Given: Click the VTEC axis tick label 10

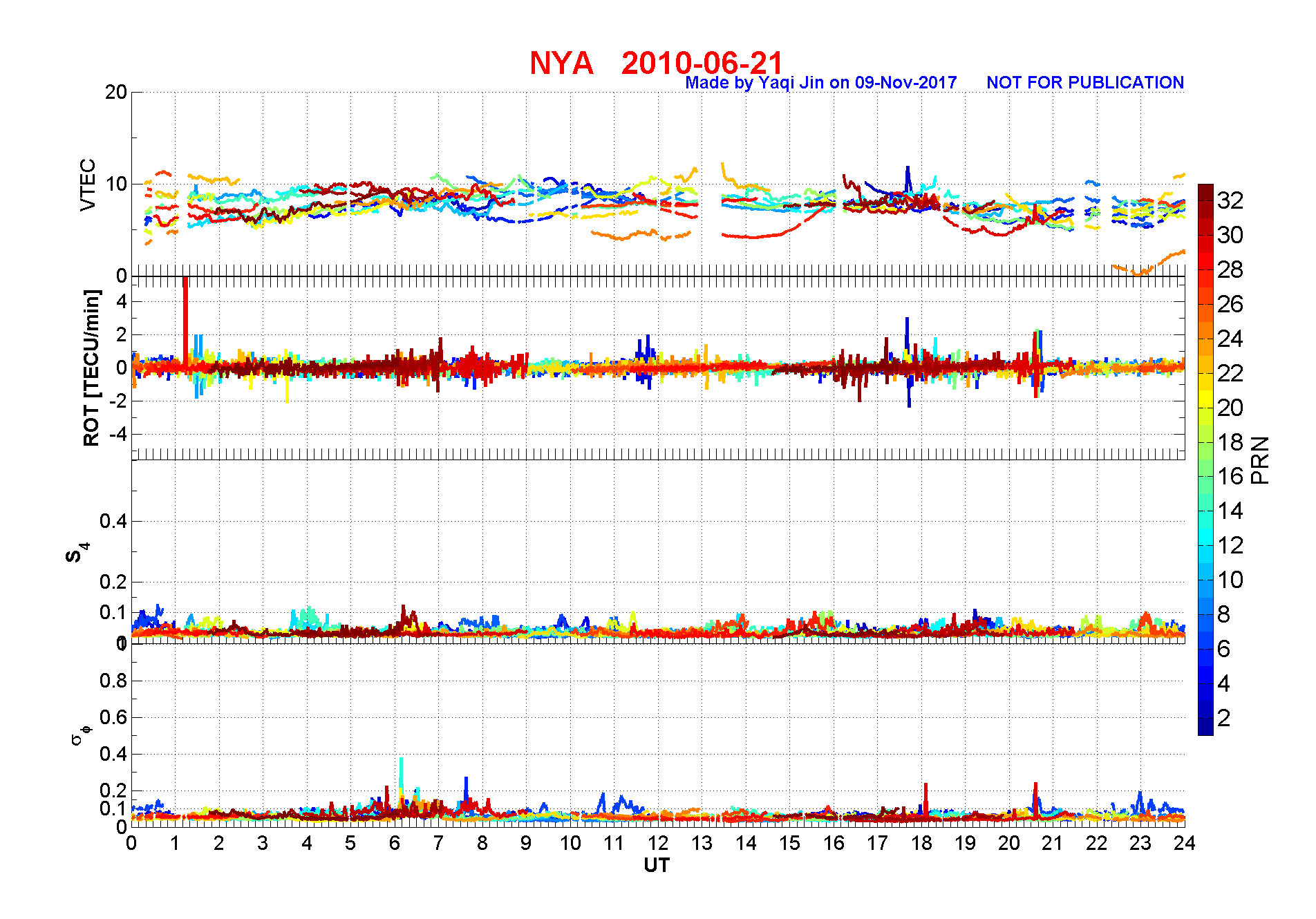Looking at the screenshot, I should (116, 184).
